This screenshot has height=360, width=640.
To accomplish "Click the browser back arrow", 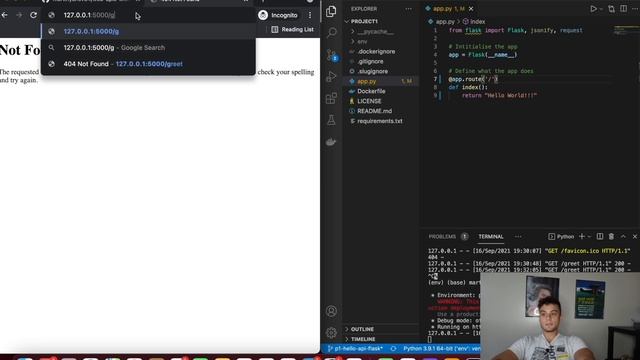I will [4, 15].
